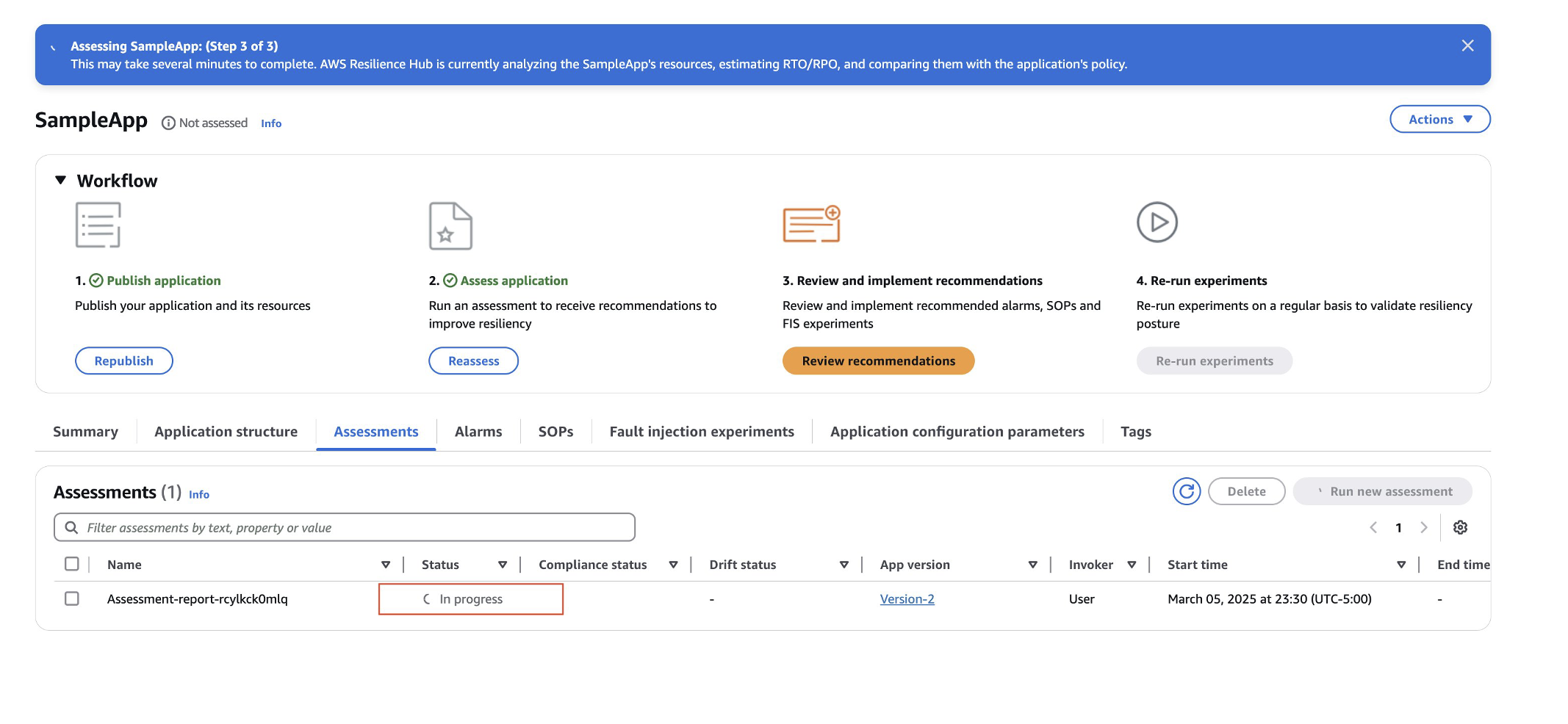Collapse the Workflow section

[61, 180]
